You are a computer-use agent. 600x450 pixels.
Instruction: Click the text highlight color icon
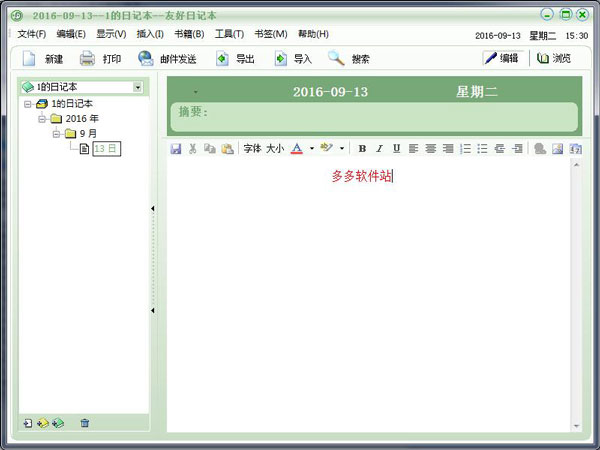click(x=326, y=148)
